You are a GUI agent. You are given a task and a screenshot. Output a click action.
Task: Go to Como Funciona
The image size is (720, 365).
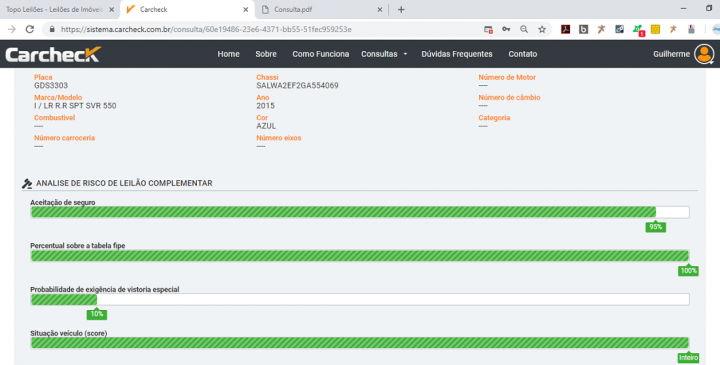[x=321, y=54]
